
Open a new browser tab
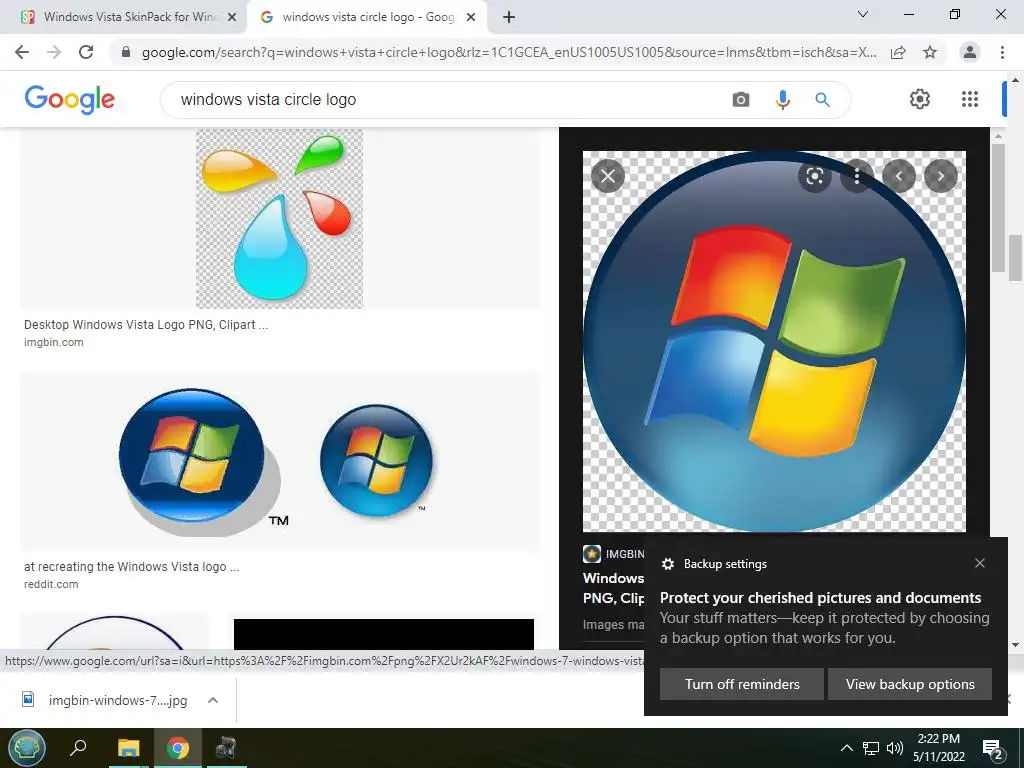point(509,18)
